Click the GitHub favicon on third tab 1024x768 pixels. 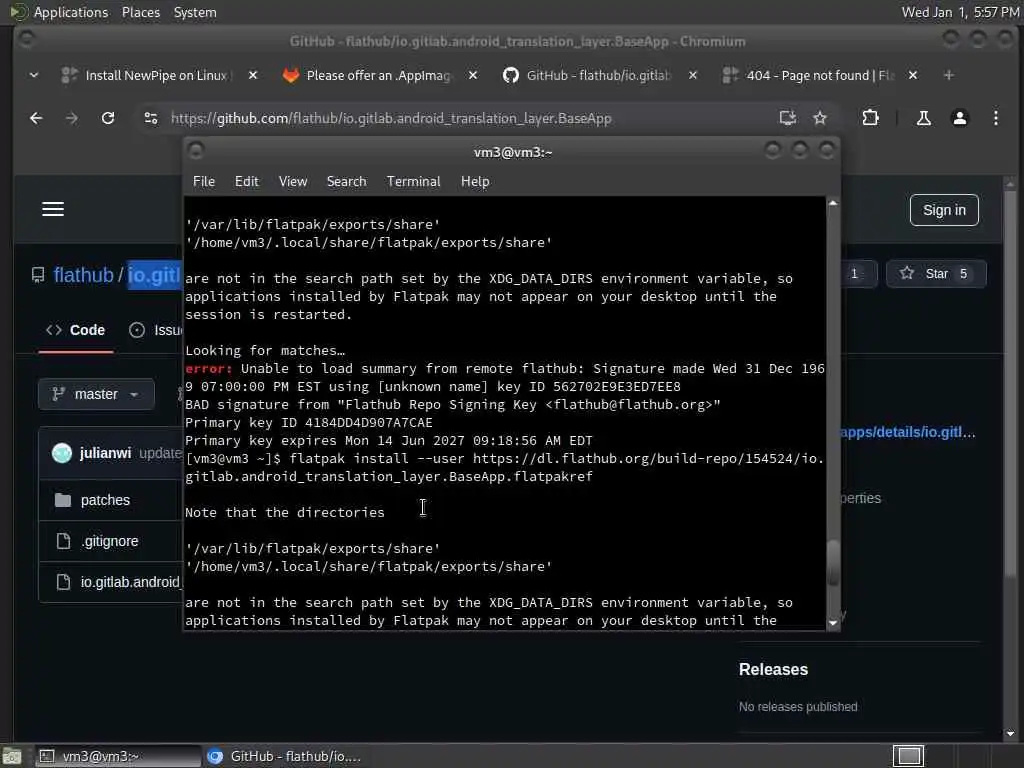511,76
